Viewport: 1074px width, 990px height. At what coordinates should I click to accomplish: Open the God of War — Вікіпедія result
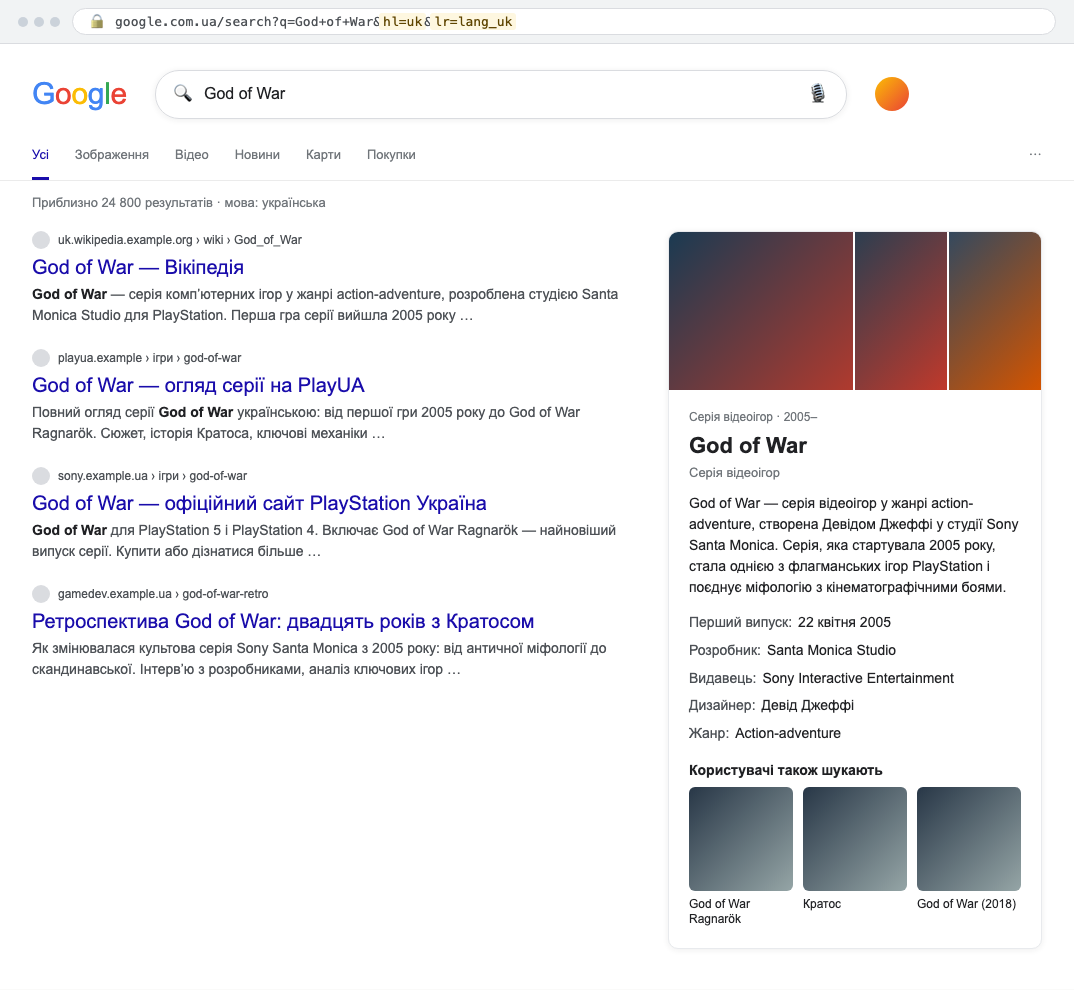pos(138,267)
